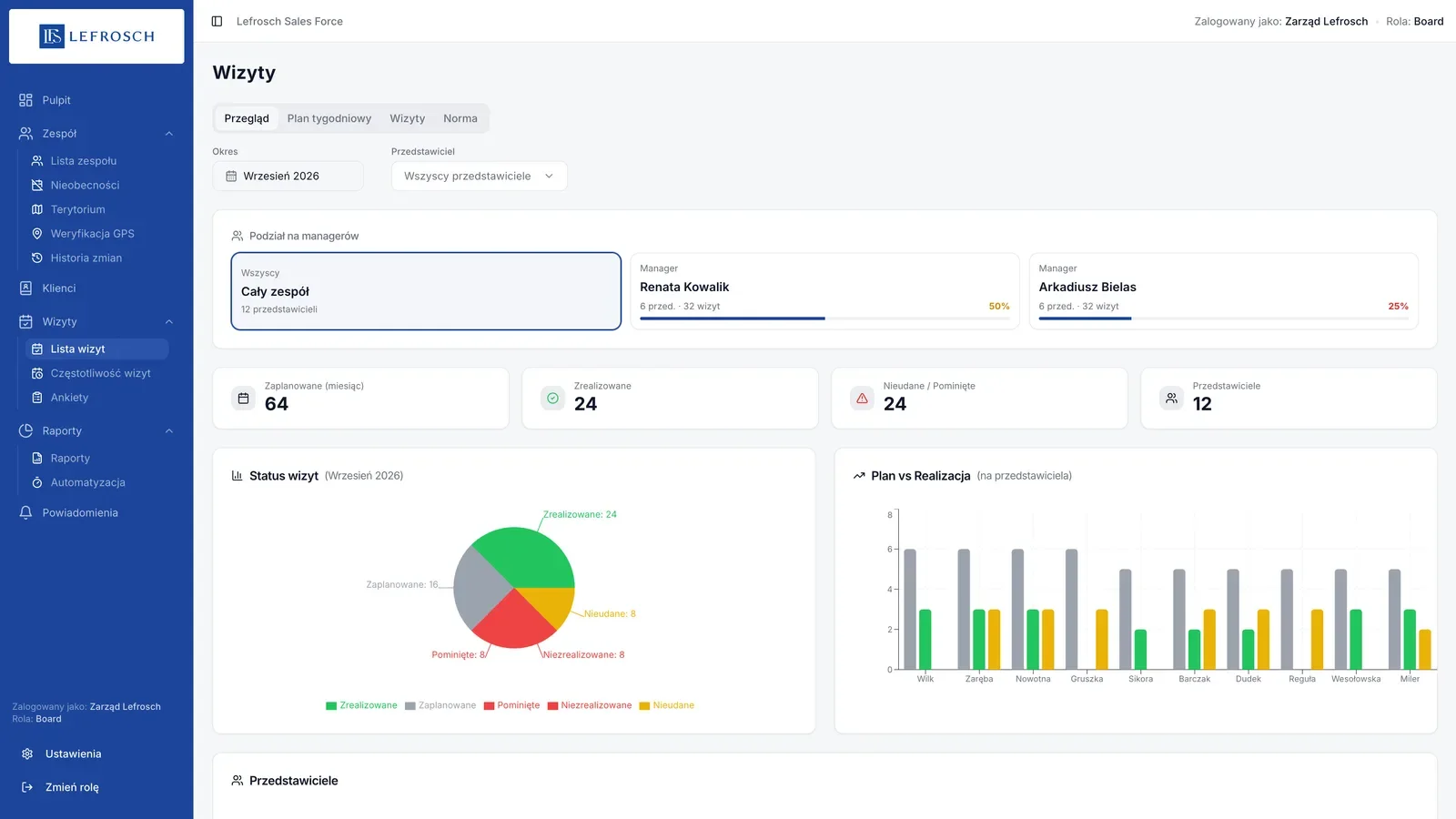Select manager Renata Kowalik card

(824, 291)
